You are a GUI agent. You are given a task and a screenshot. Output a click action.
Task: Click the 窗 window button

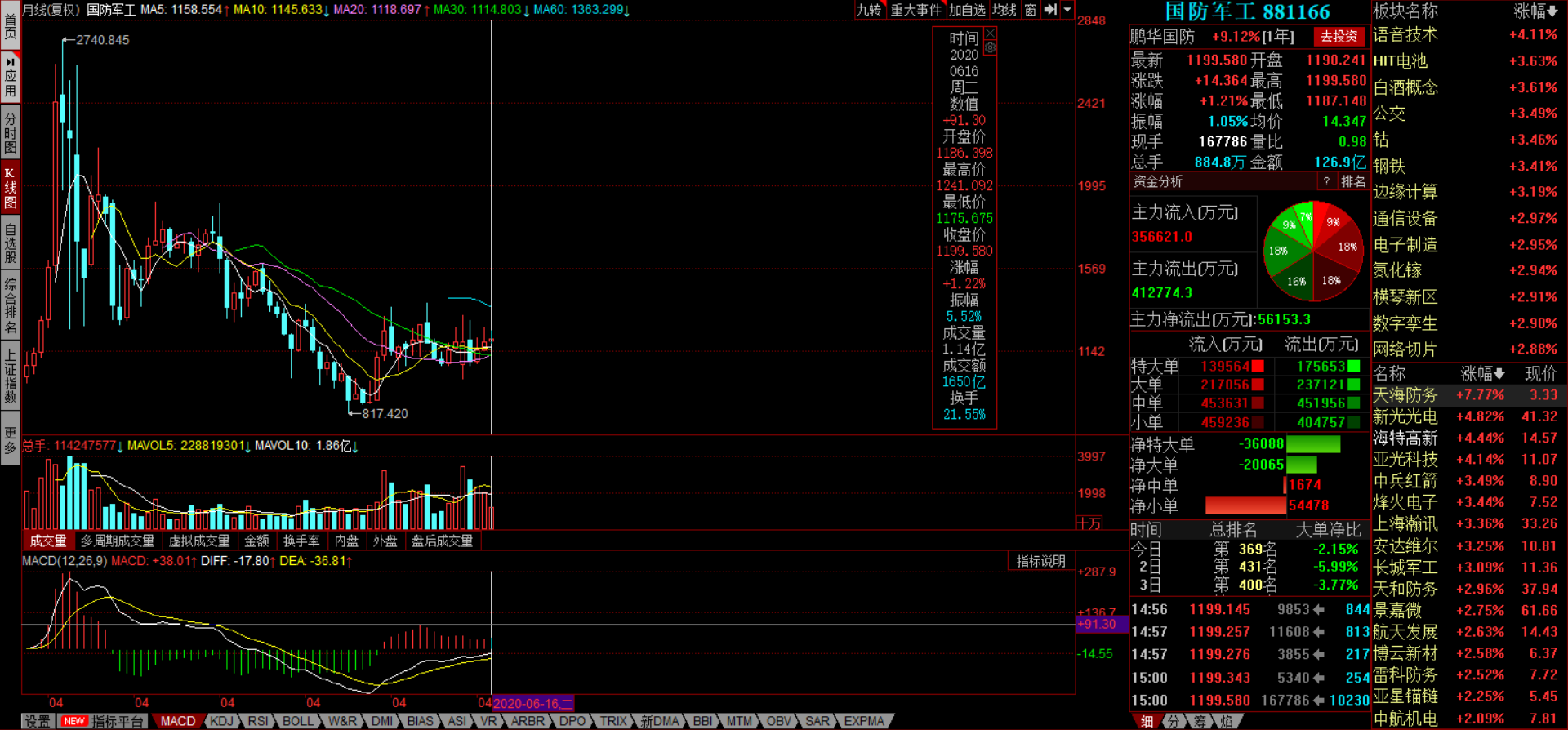1031,10
